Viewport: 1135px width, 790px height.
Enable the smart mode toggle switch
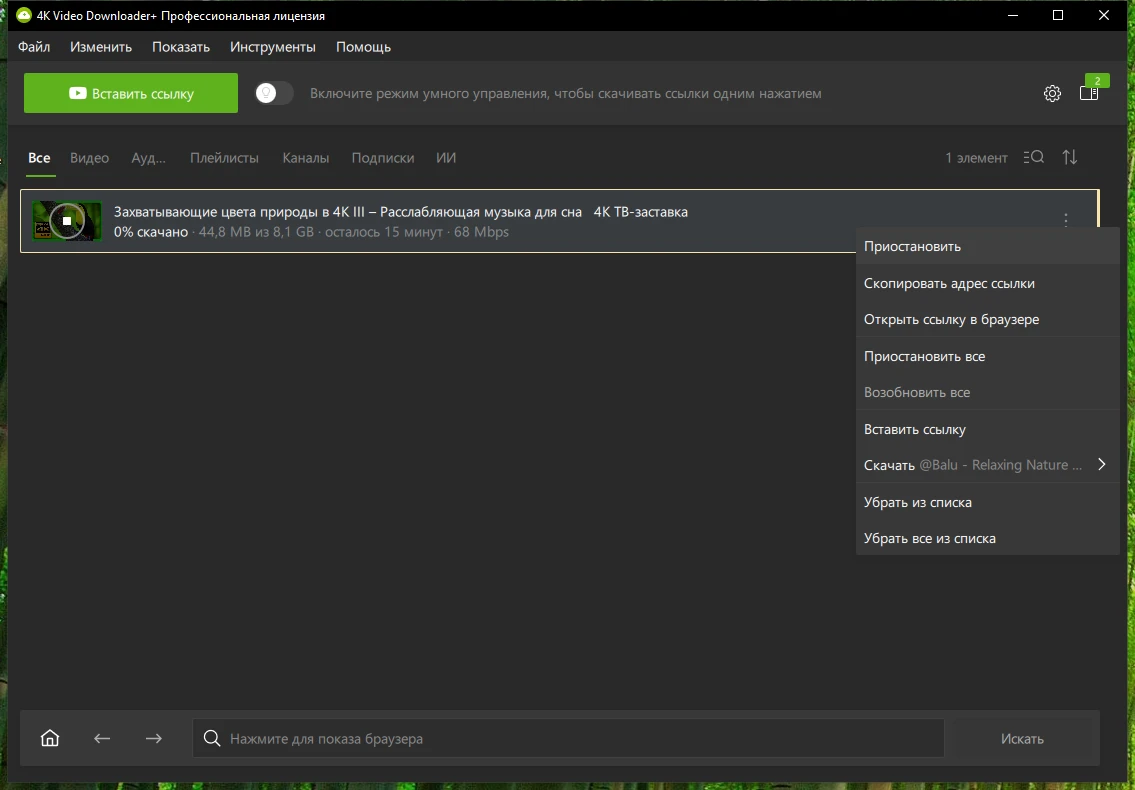point(274,93)
